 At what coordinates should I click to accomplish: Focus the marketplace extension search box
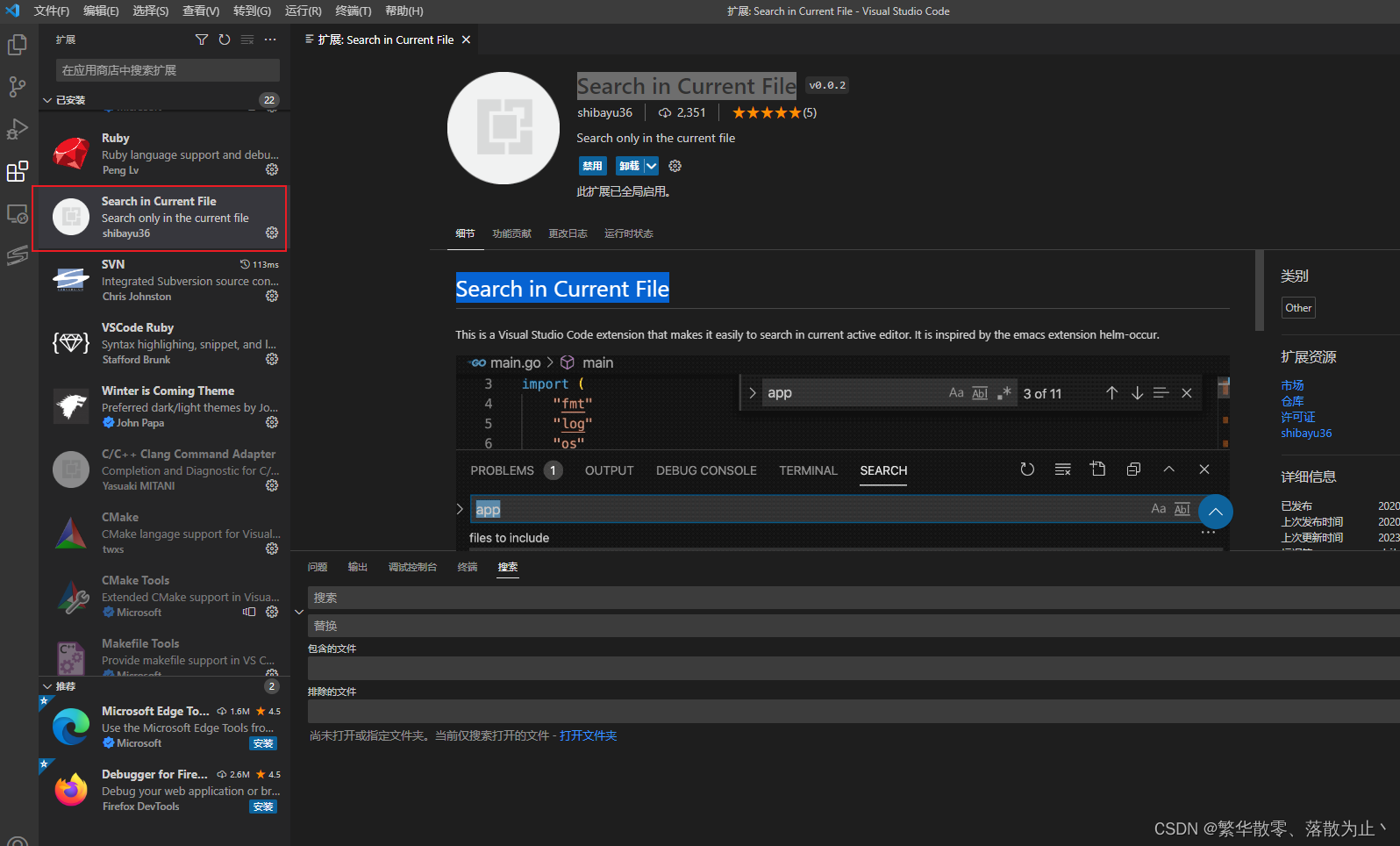point(168,70)
